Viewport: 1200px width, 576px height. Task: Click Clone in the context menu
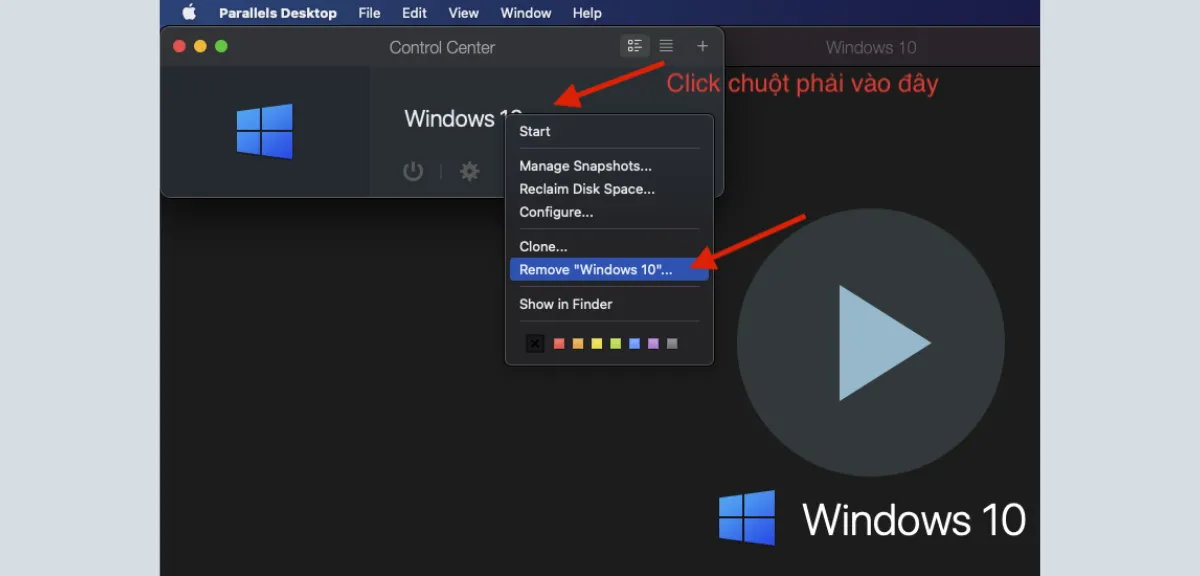pyautogui.click(x=543, y=246)
